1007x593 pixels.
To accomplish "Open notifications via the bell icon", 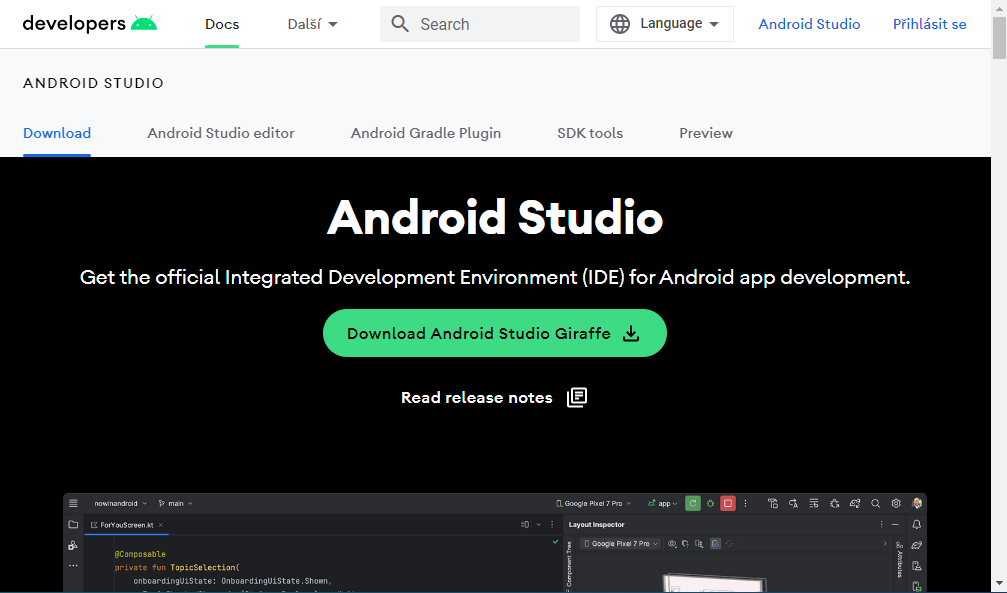I will point(916,524).
